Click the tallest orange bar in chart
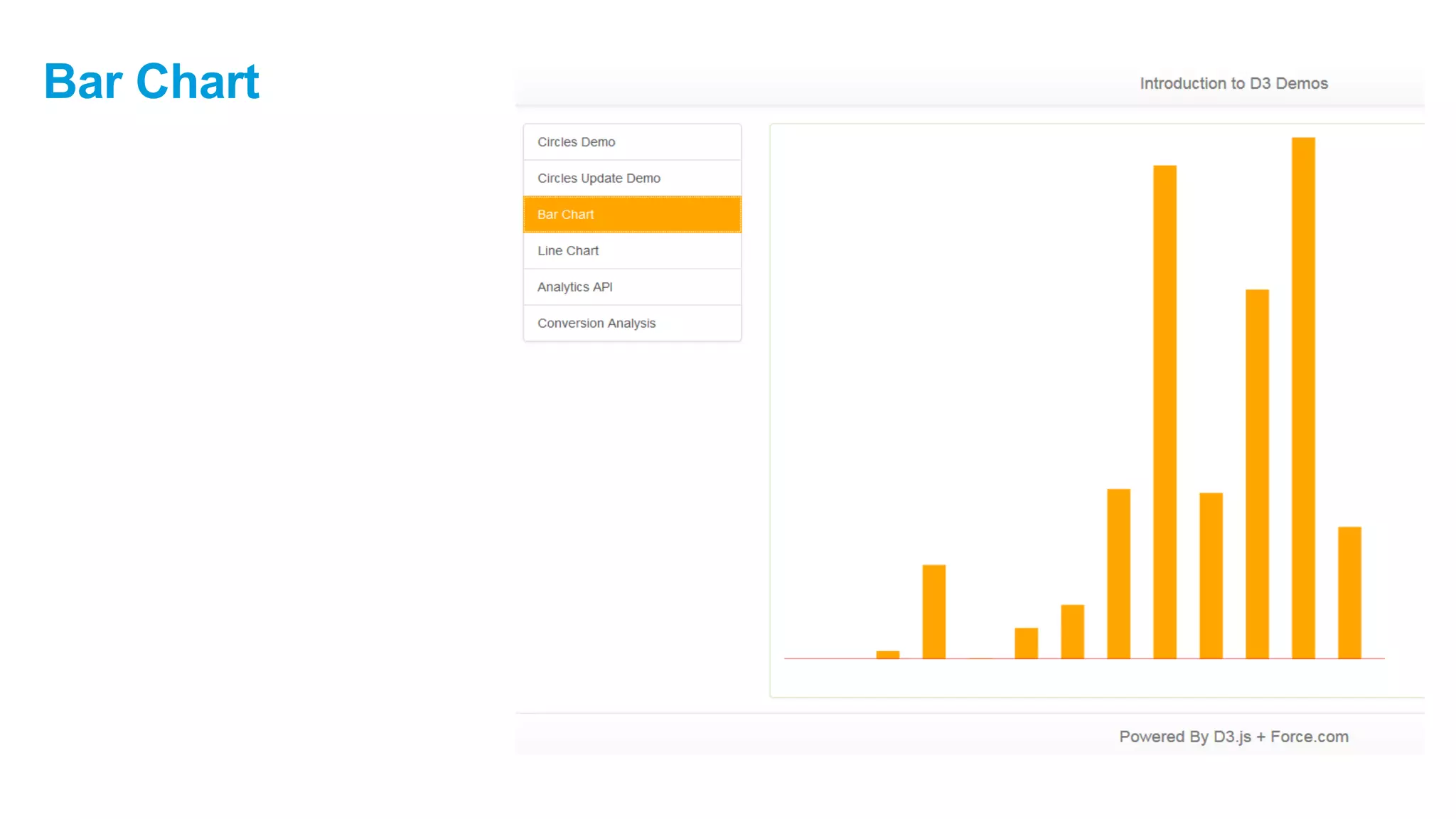The width and height of the screenshot is (1456, 819). click(1303, 398)
